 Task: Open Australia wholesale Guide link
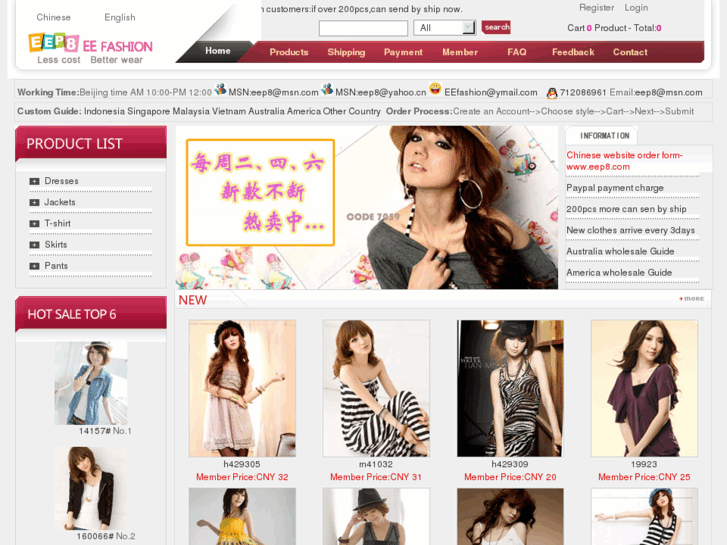[620, 251]
